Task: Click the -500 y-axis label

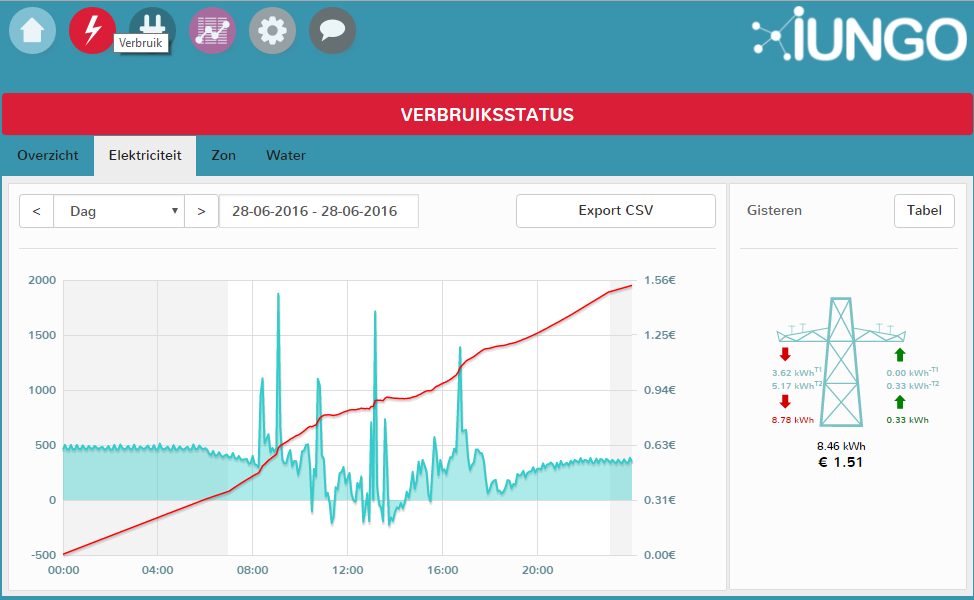Action: (43, 555)
